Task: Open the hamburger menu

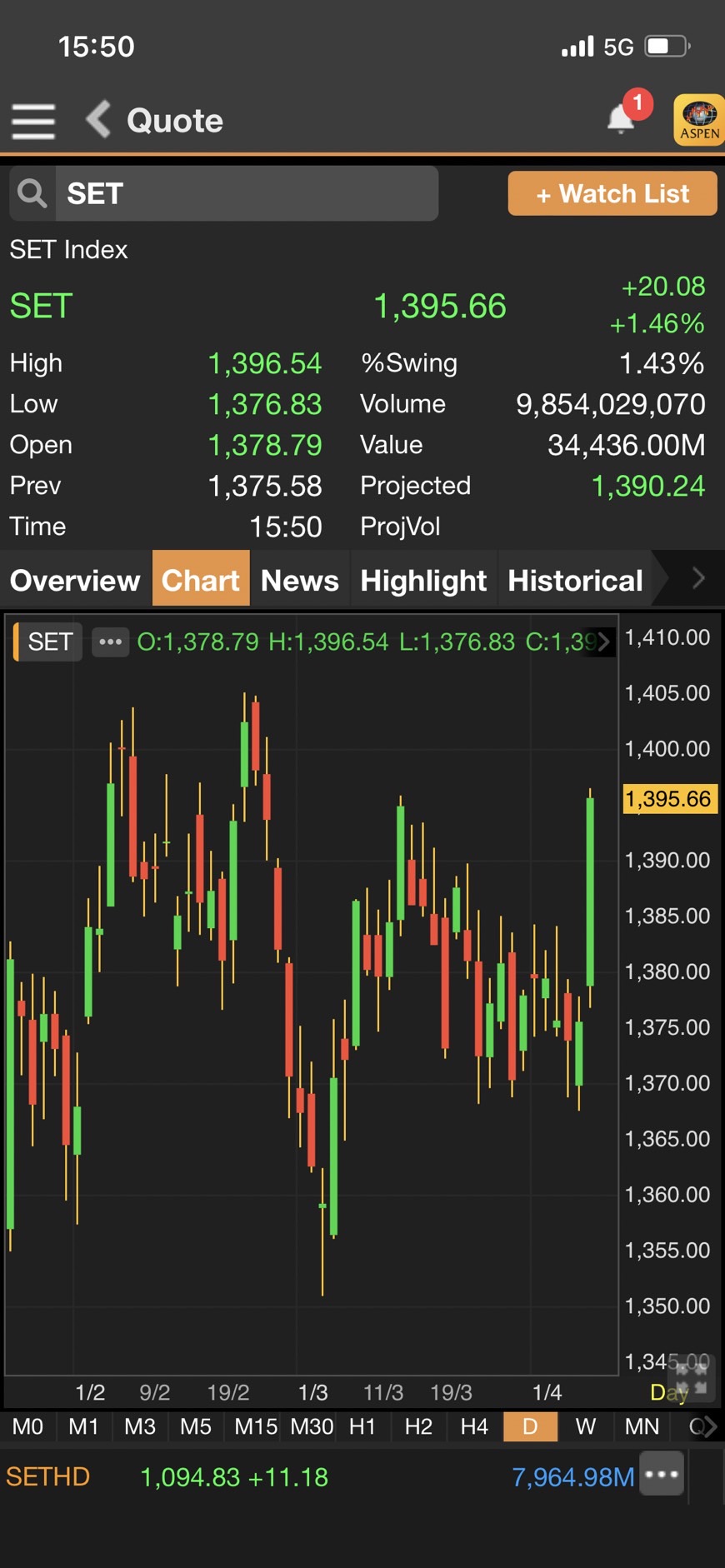Action: (x=33, y=121)
